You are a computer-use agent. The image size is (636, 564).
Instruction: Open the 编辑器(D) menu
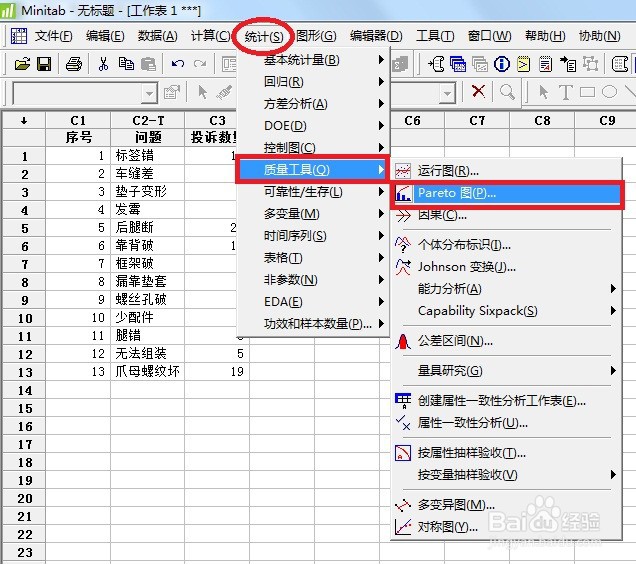pos(376,36)
